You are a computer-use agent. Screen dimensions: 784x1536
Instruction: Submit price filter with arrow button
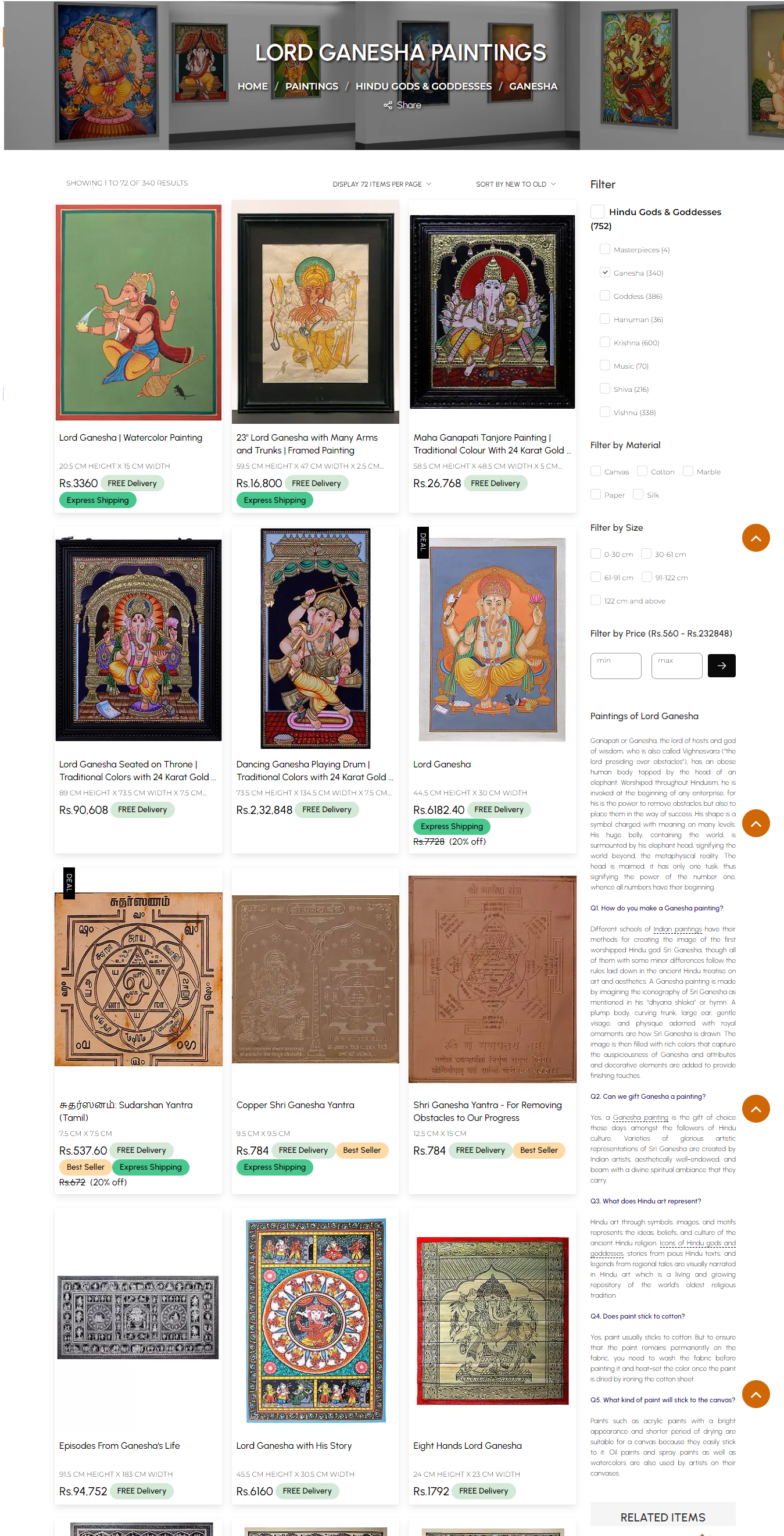(721, 666)
